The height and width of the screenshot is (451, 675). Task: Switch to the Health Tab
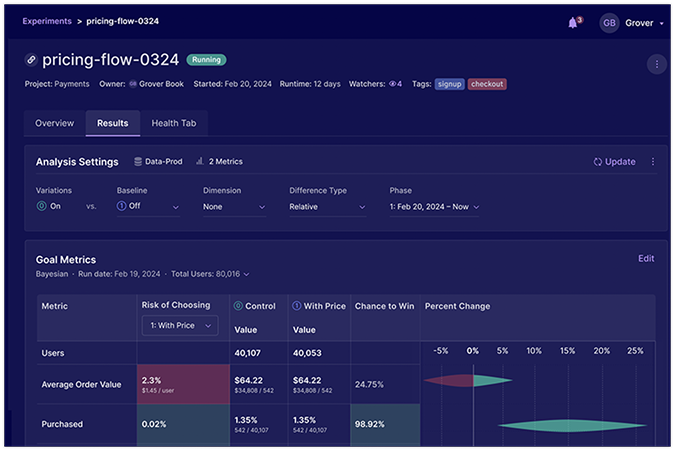[x=174, y=123]
